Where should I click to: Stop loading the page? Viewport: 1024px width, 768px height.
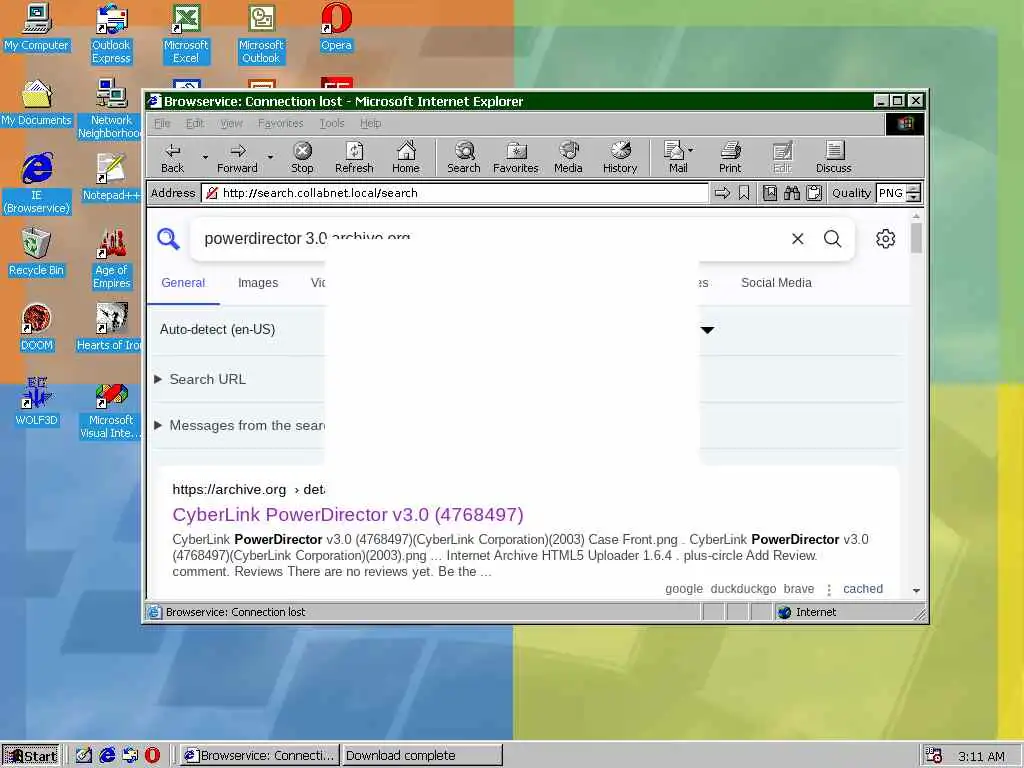[x=302, y=157]
